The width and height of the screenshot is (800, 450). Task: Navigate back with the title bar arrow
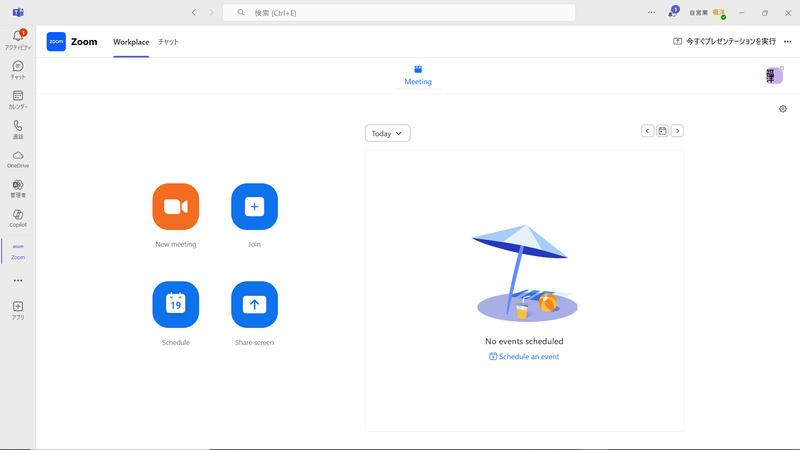pyautogui.click(x=194, y=13)
